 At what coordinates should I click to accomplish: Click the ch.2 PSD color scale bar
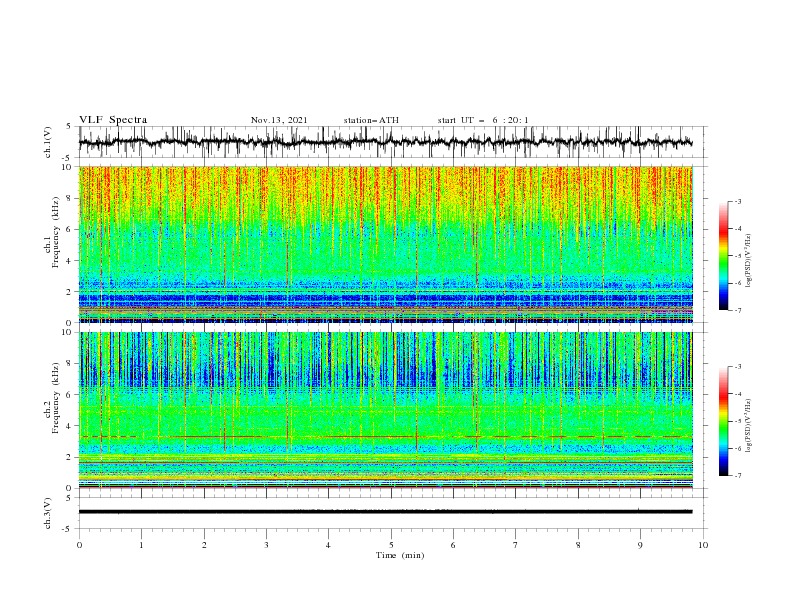click(723, 421)
